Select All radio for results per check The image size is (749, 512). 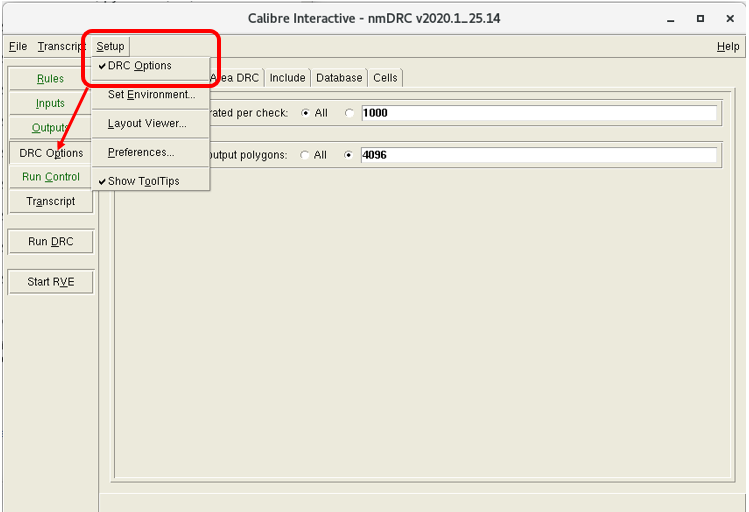305,113
